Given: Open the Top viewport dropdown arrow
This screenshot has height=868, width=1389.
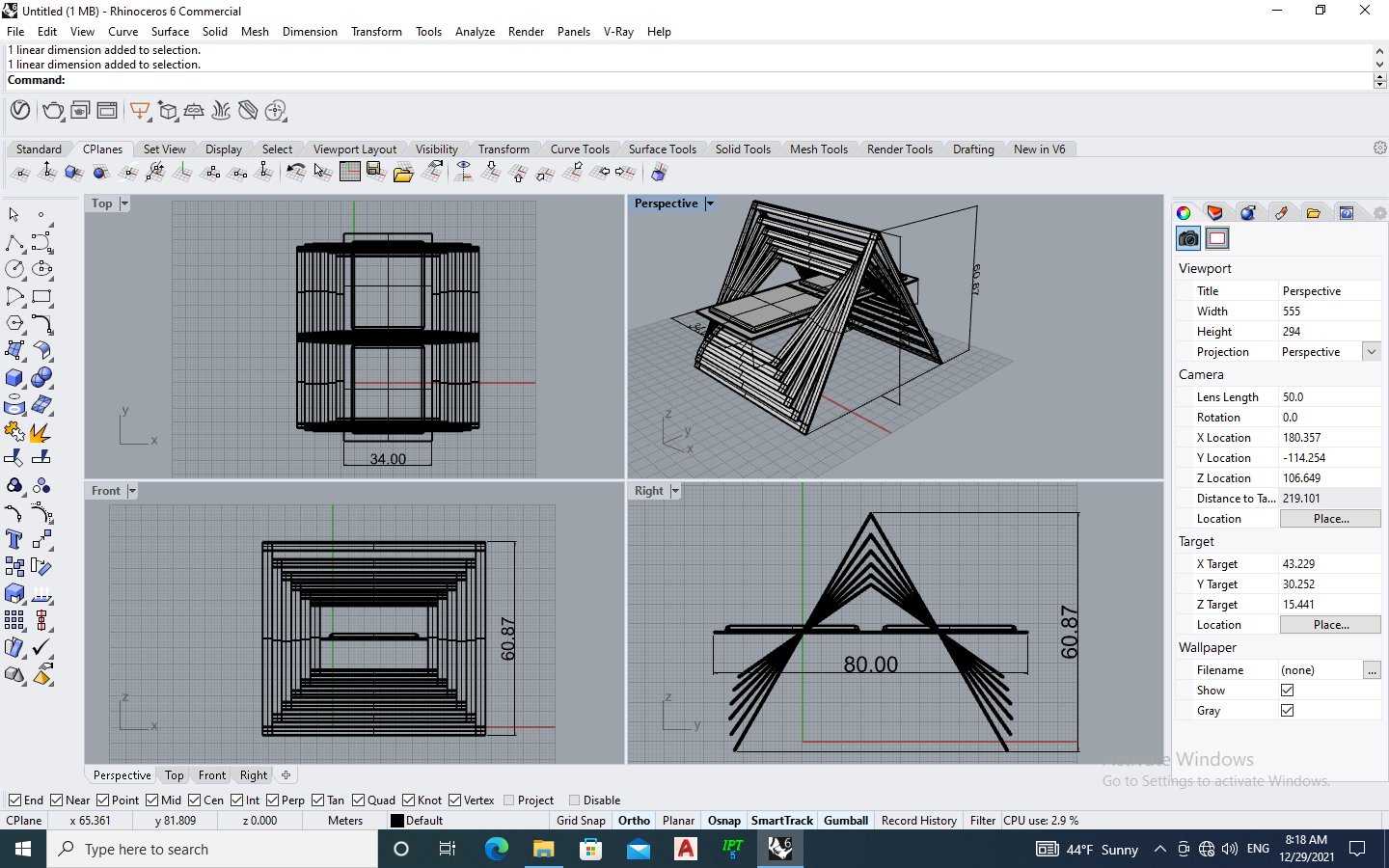Looking at the screenshot, I should [124, 203].
